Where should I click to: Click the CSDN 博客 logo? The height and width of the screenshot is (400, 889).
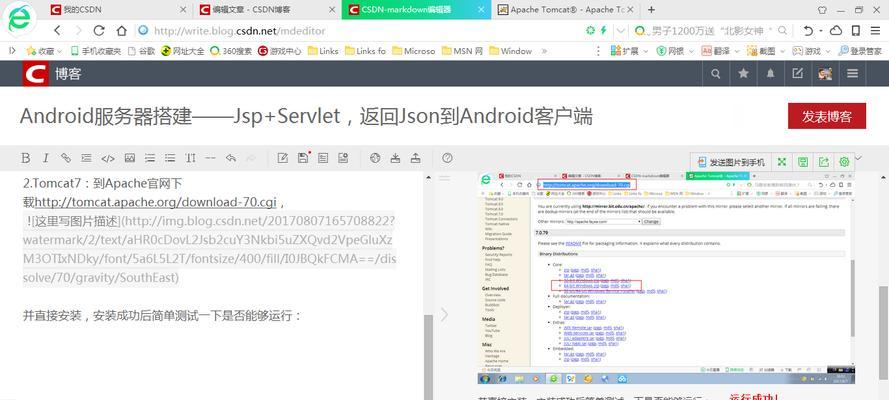[x=52, y=74]
